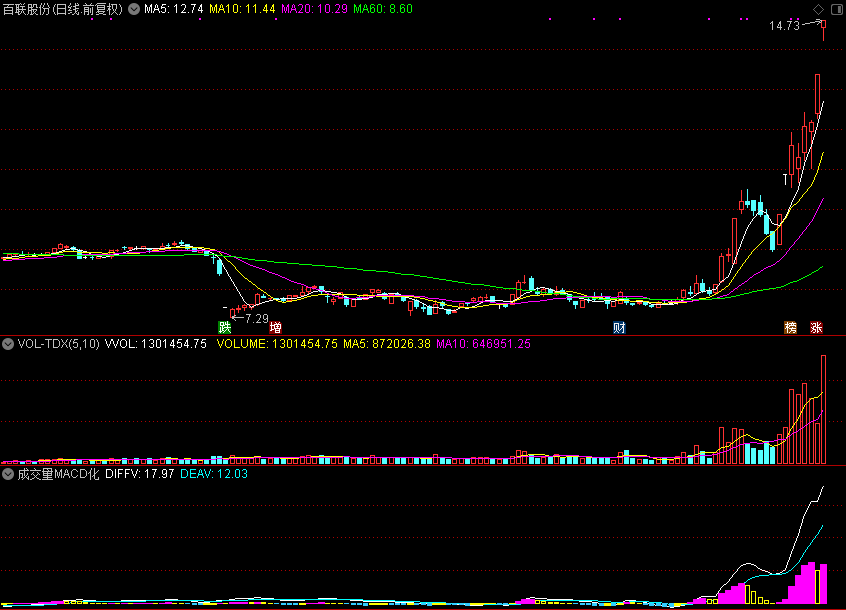Viewport: 846px width, 610px height.
Task: Toggle the side panel icon at top right
Action: 837,9
